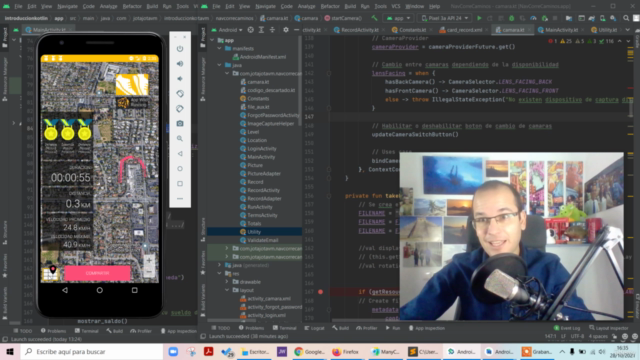Raise volume with emulator volume-up icon

point(180,64)
